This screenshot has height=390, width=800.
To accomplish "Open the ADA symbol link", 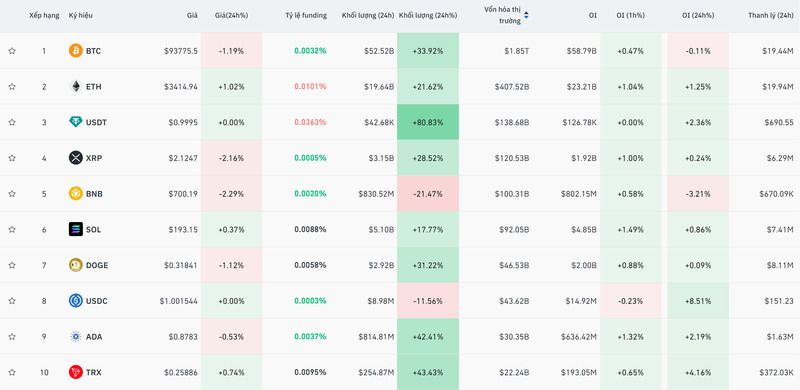I will (x=94, y=337).
